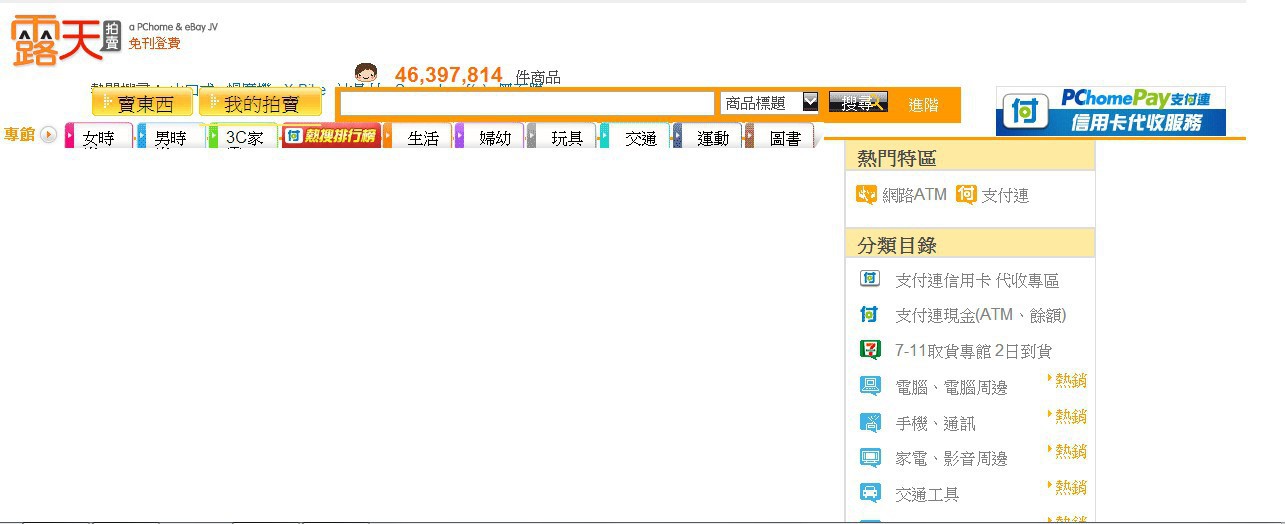
Task: Open the 商品標題 search type dropdown
Action: [x=769, y=103]
